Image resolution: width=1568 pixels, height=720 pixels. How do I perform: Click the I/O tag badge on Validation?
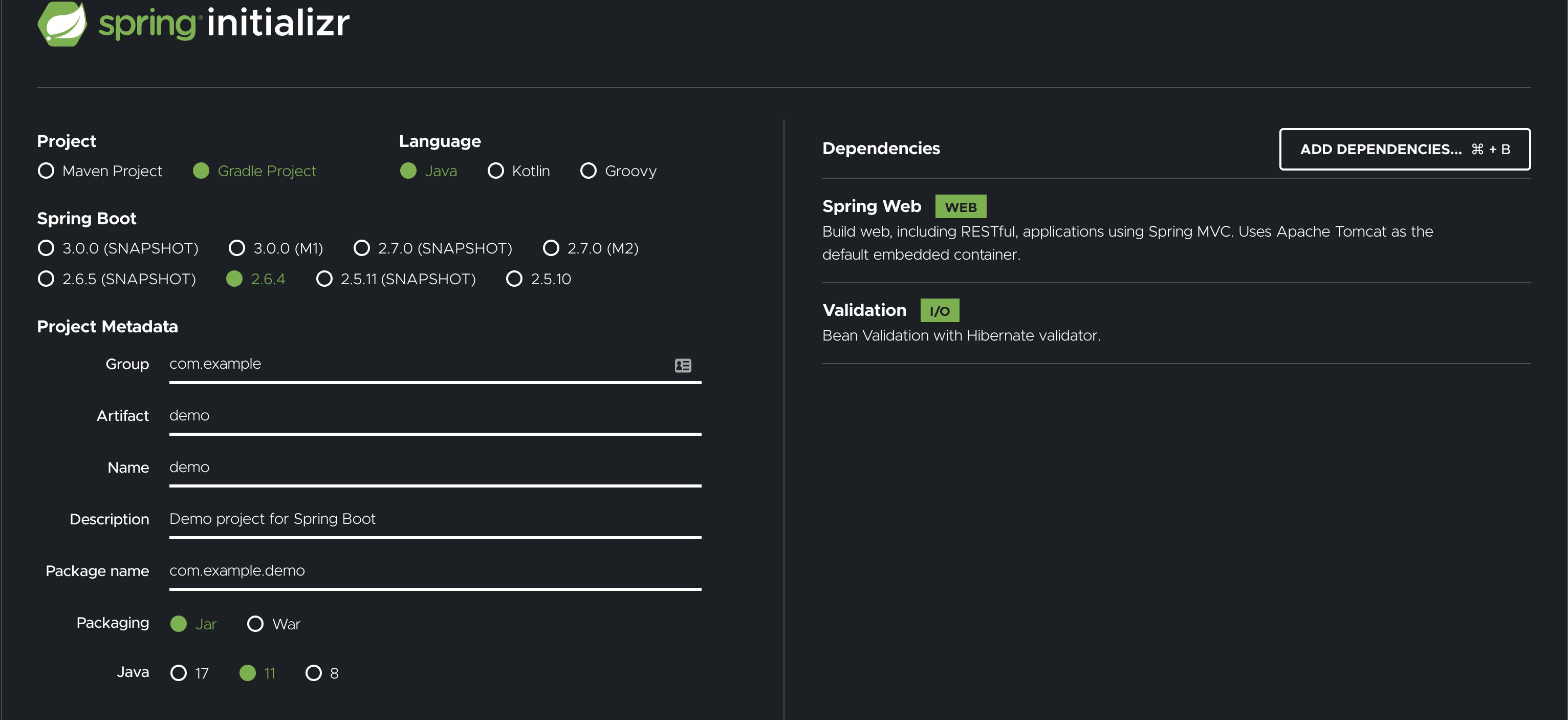(x=939, y=311)
